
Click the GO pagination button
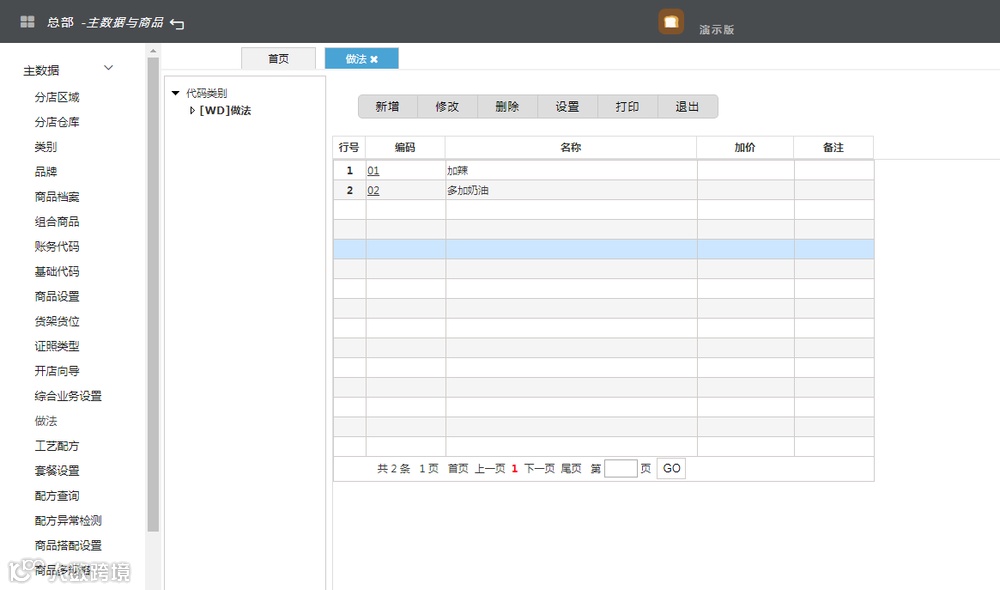tap(672, 468)
